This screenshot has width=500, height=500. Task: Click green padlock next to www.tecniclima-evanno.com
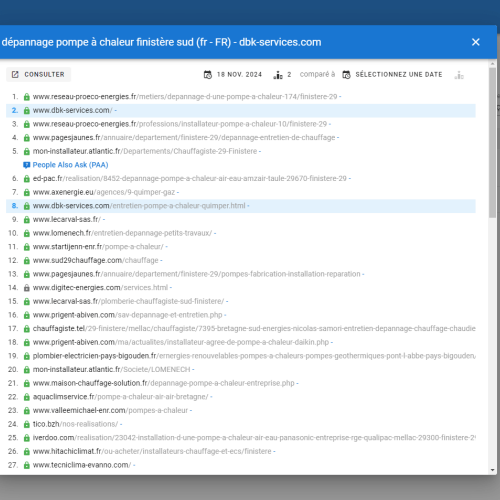[27, 465]
